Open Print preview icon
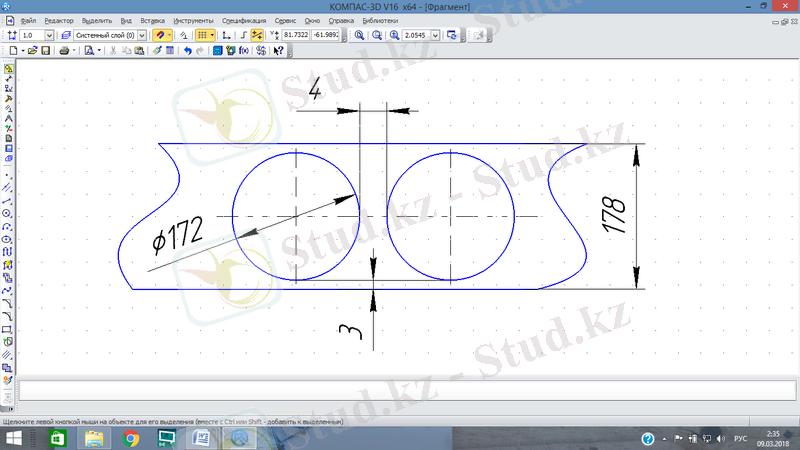Image resolution: width=800 pixels, height=450 pixels. pyautogui.click(x=89, y=51)
